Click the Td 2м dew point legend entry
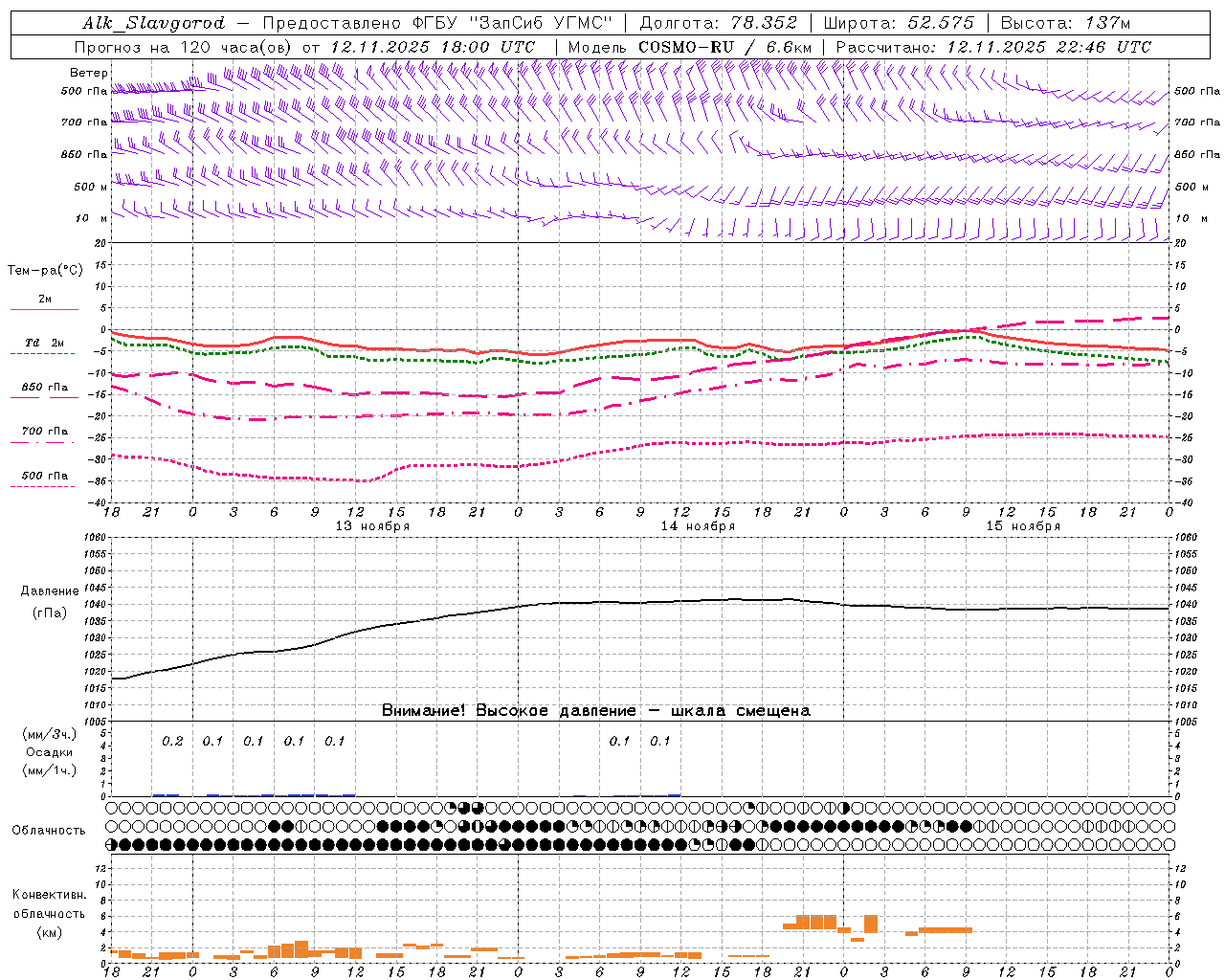The height and width of the screenshot is (980, 1225). 45,343
